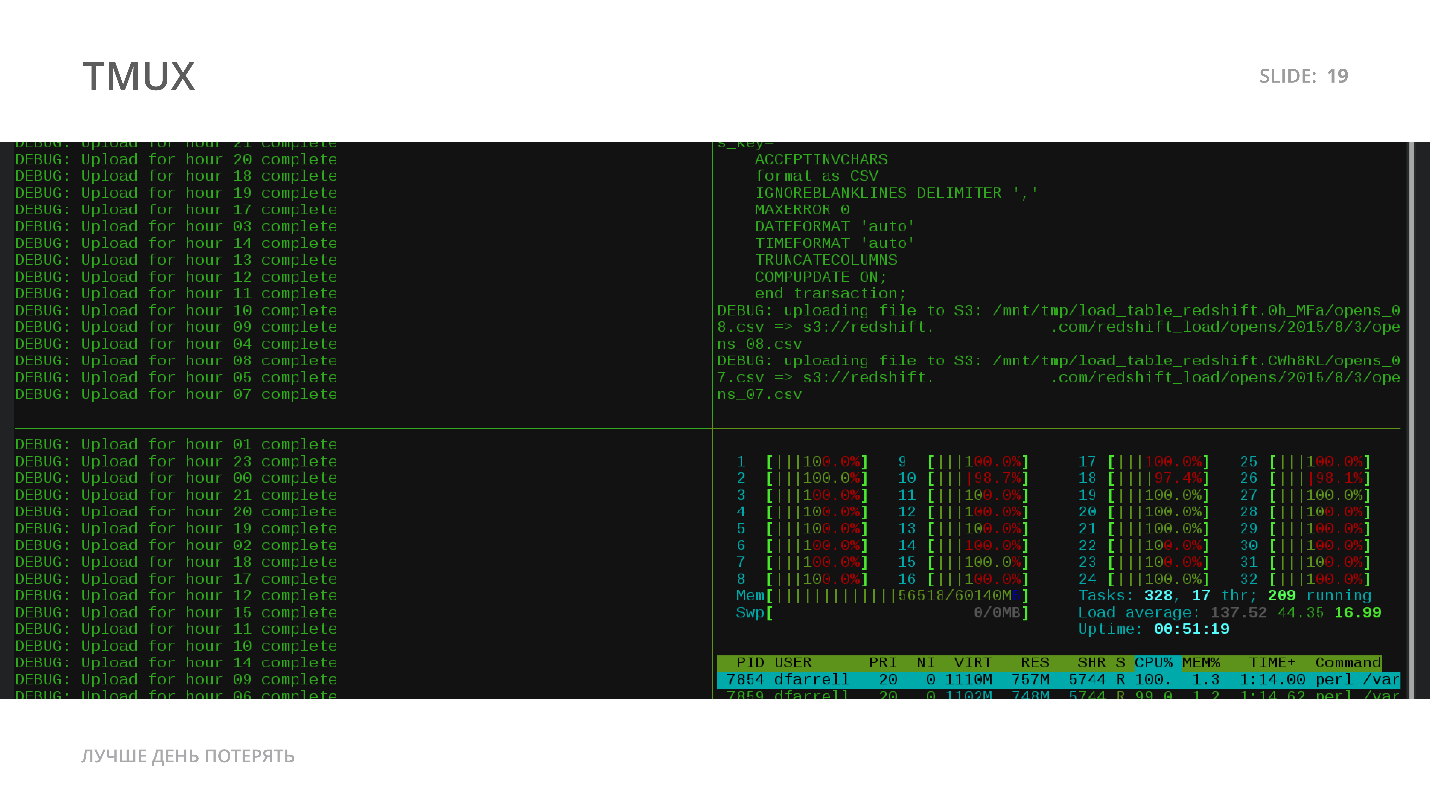
Task: Click CPU core 18 usage meter
Action: [1144, 478]
